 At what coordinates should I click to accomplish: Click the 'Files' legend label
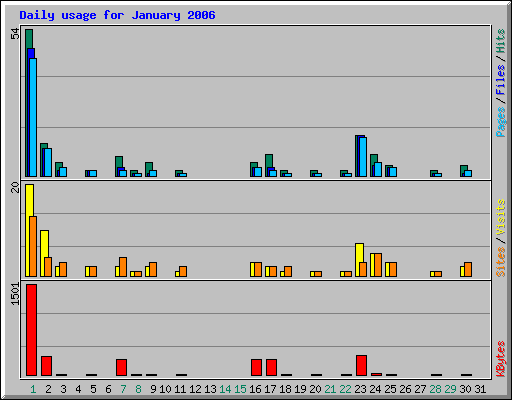[x=500, y=80]
